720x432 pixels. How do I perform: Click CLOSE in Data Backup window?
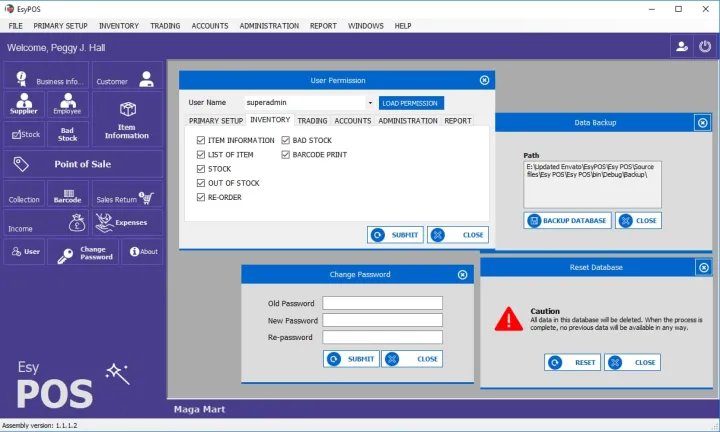(x=638, y=221)
